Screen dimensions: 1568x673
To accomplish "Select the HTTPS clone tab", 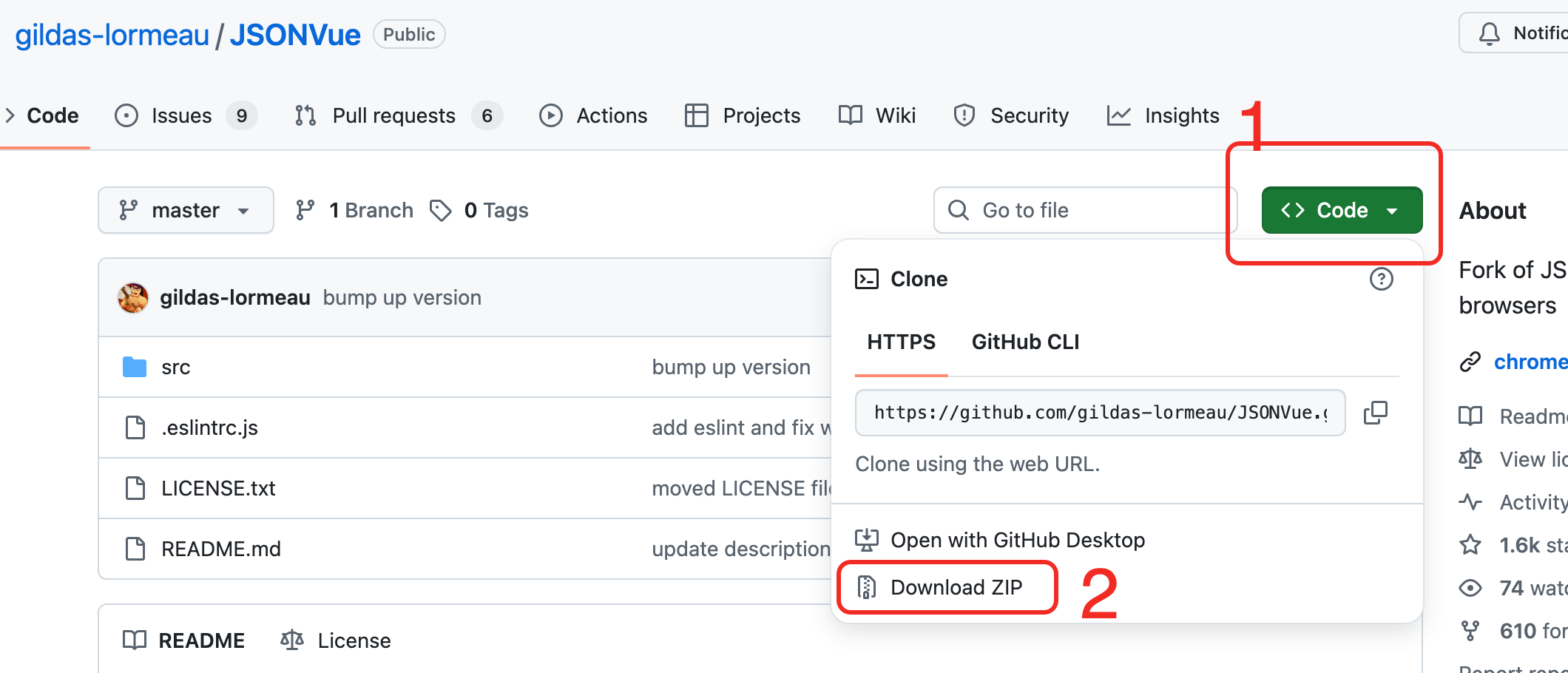I will (901, 342).
